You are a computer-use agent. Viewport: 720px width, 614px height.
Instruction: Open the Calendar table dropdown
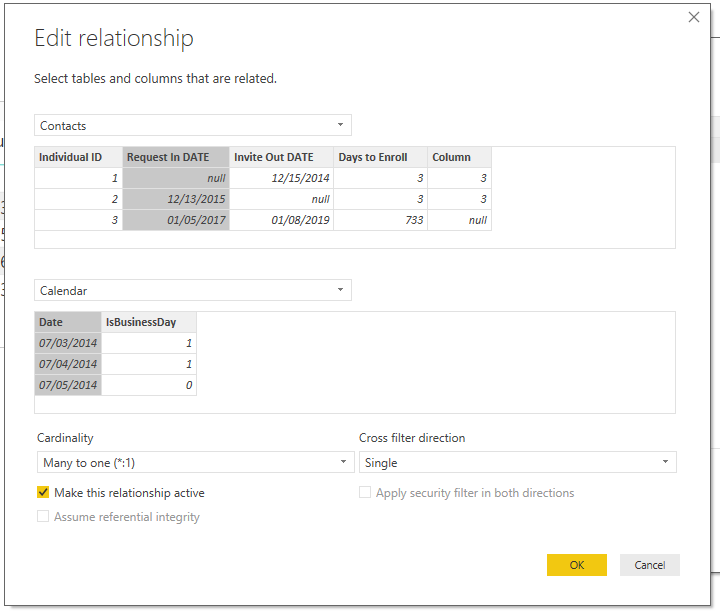(193, 290)
